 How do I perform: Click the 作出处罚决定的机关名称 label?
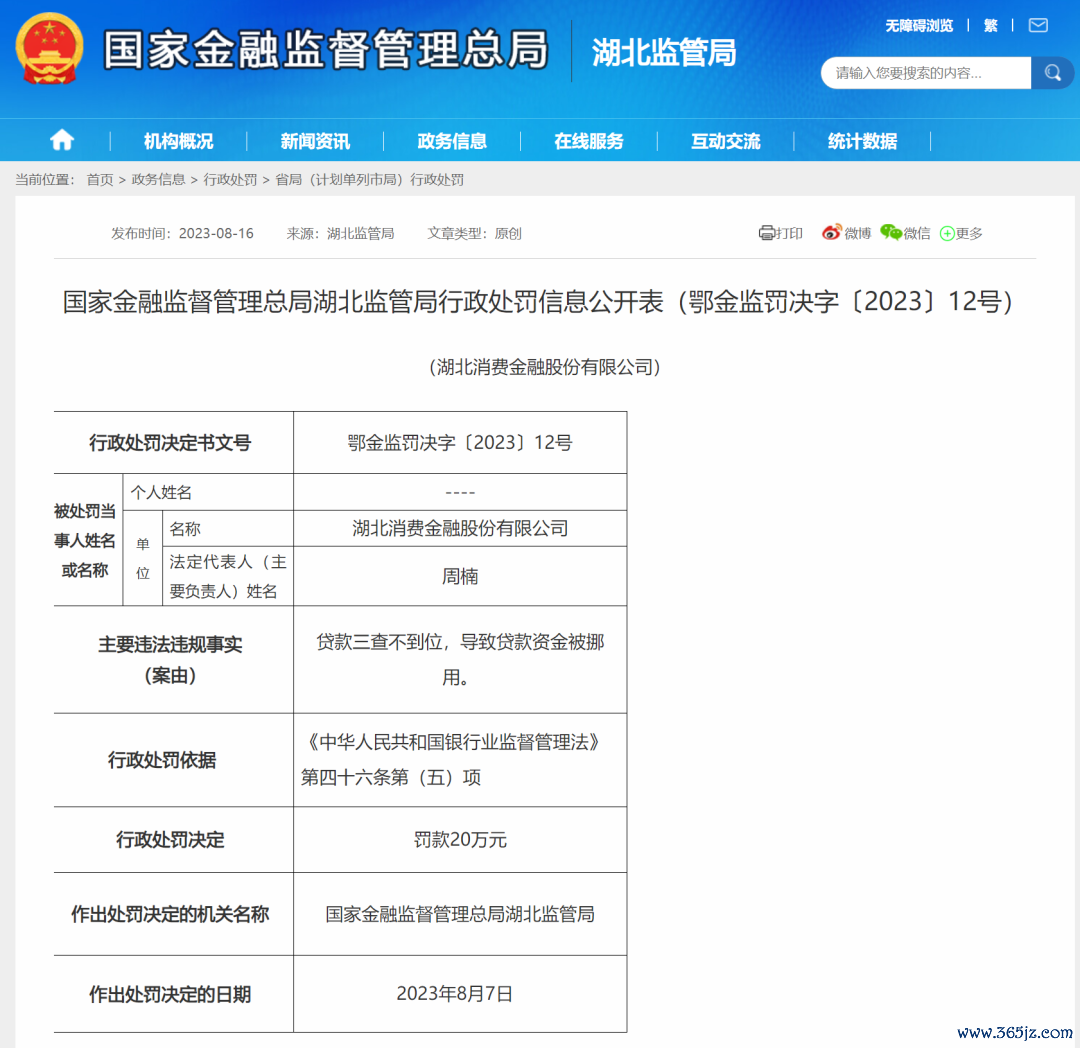(170, 914)
